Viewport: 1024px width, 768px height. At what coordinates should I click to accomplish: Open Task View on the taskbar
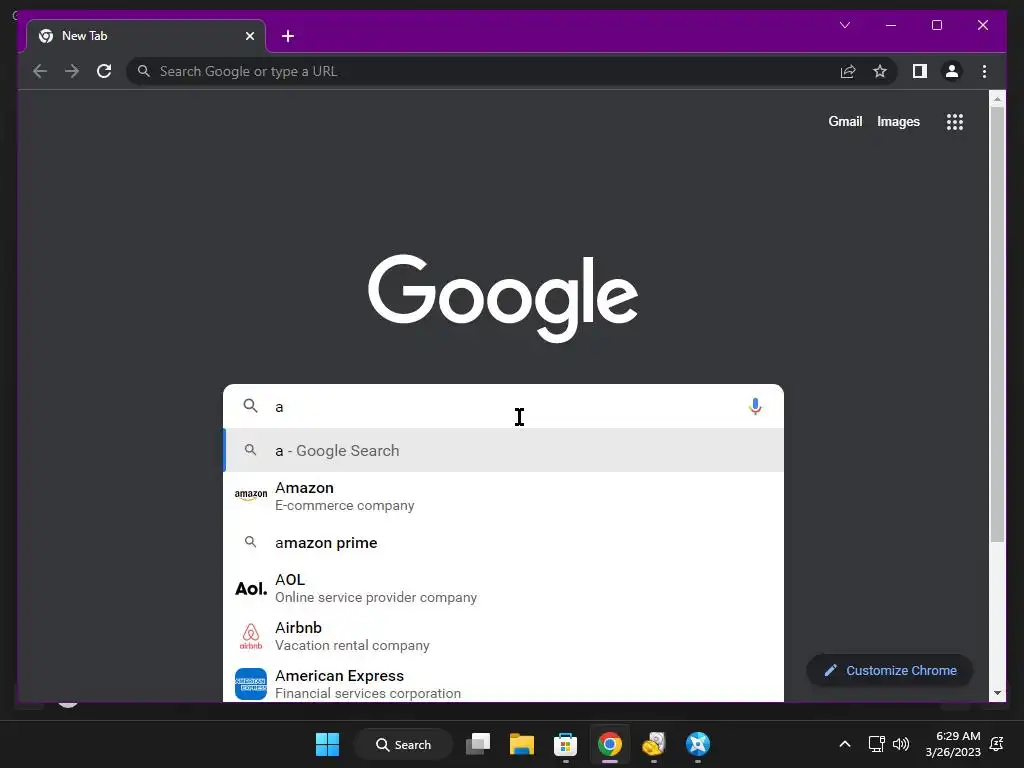478,744
